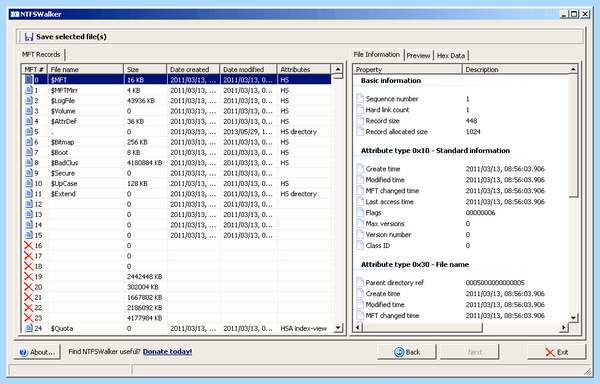The height and width of the screenshot is (384, 600).
Task: Click the file icon of record 10 $UpCase
Action: coord(29,183)
